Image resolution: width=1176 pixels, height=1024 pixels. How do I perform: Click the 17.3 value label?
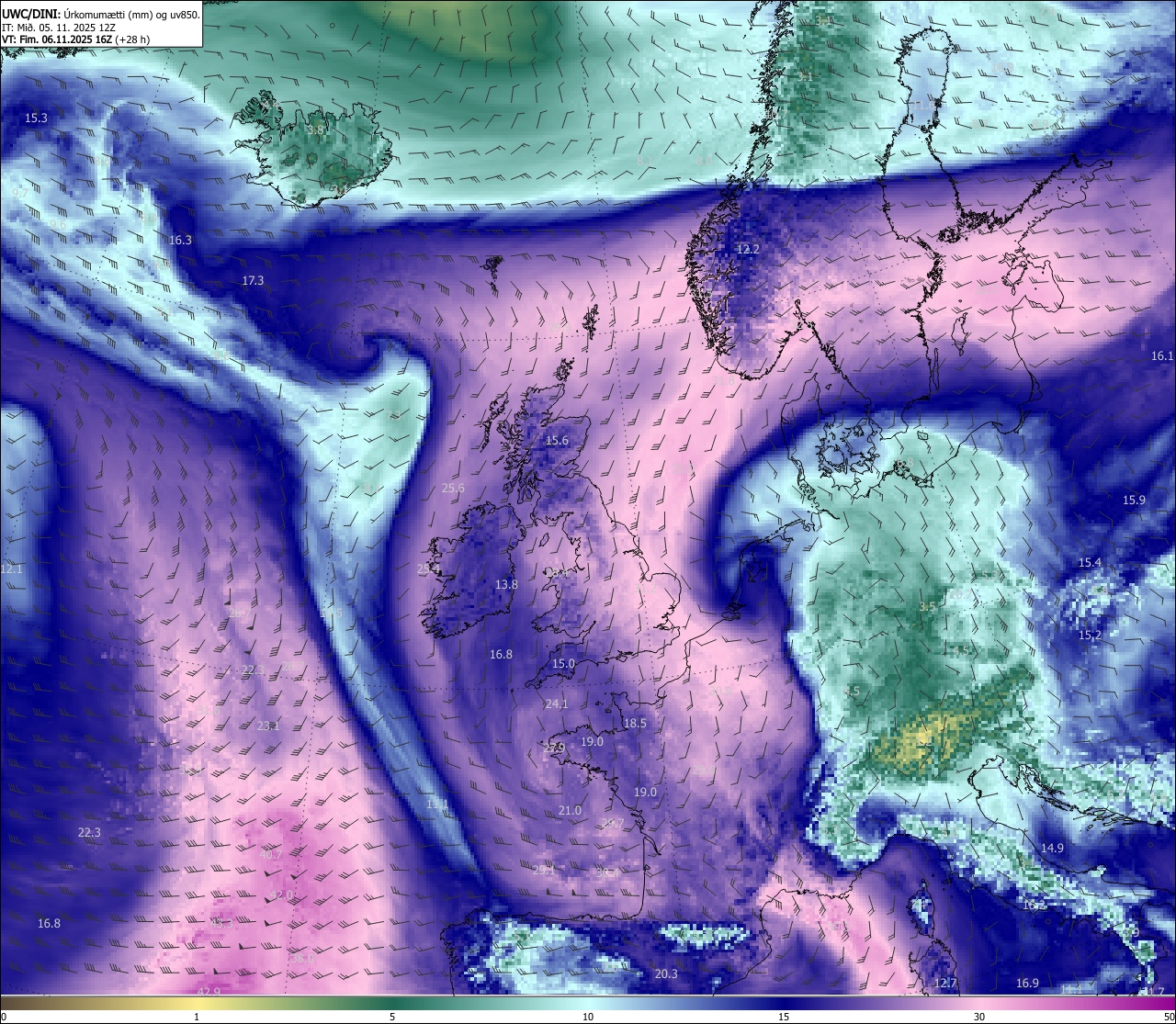tap(253, 281)
